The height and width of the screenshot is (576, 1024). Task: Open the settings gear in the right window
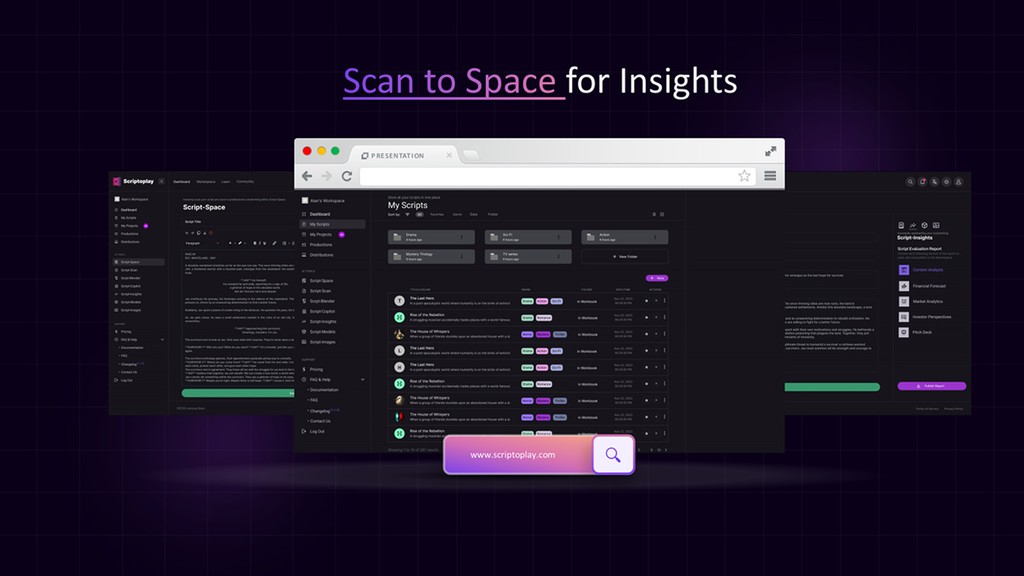[946, 182]
